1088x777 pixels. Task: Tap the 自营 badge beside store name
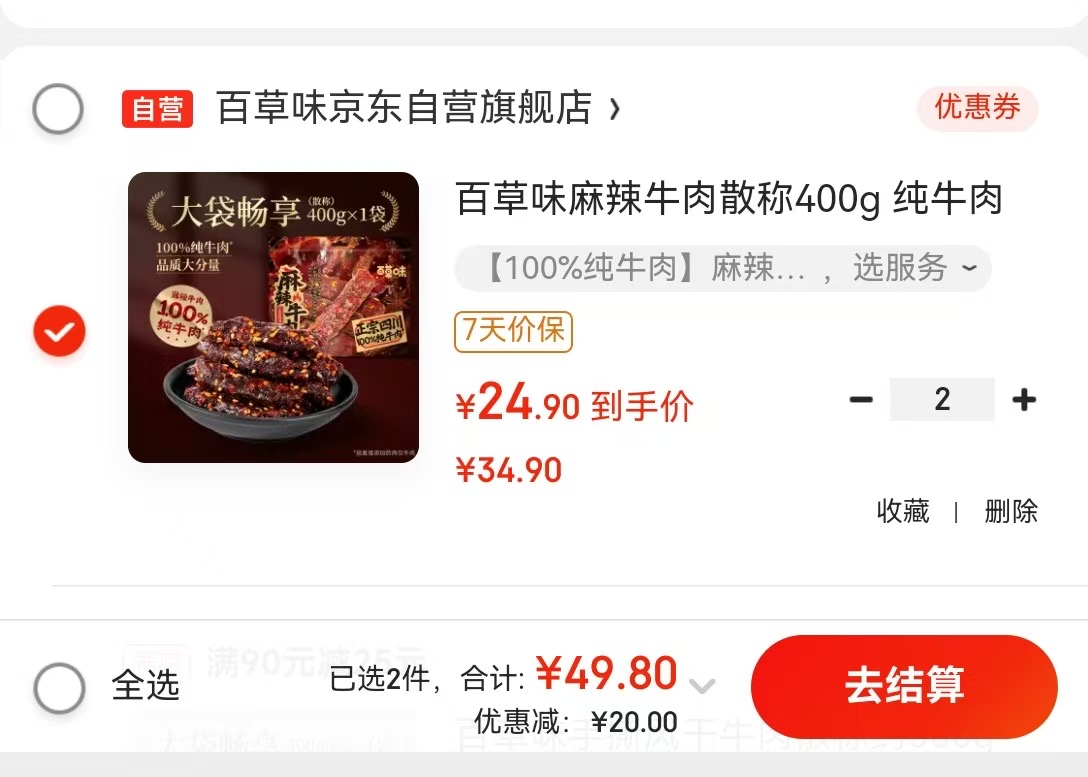[x=158, y=109]
